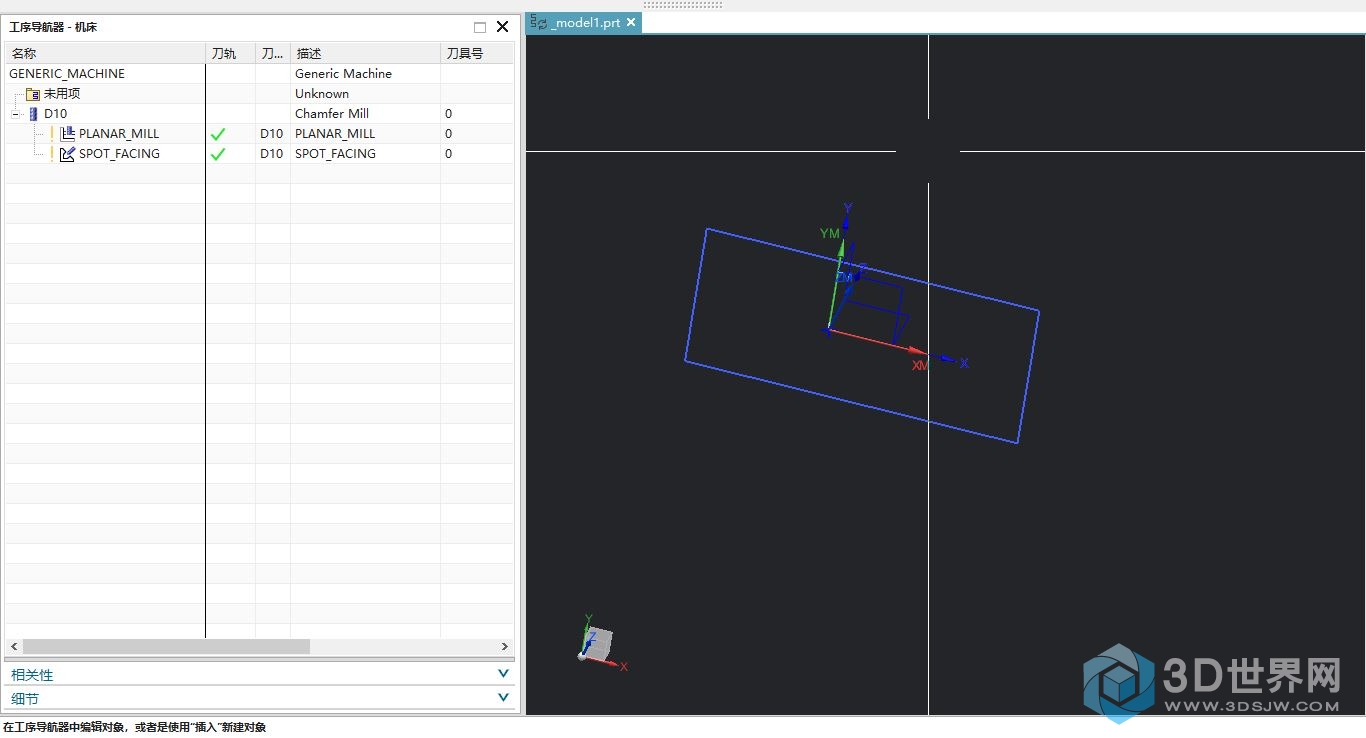
Task: Select the SPOT_FACING operation icon
Action: click(68, 154)
